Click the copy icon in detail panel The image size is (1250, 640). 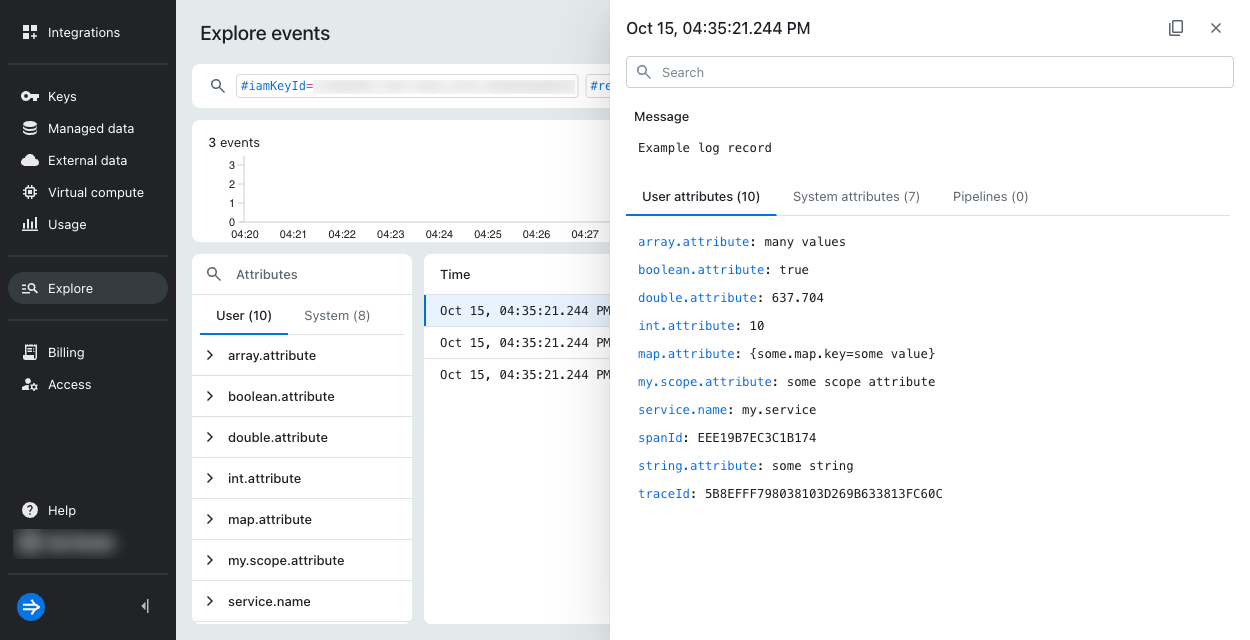click(1176, 28)
